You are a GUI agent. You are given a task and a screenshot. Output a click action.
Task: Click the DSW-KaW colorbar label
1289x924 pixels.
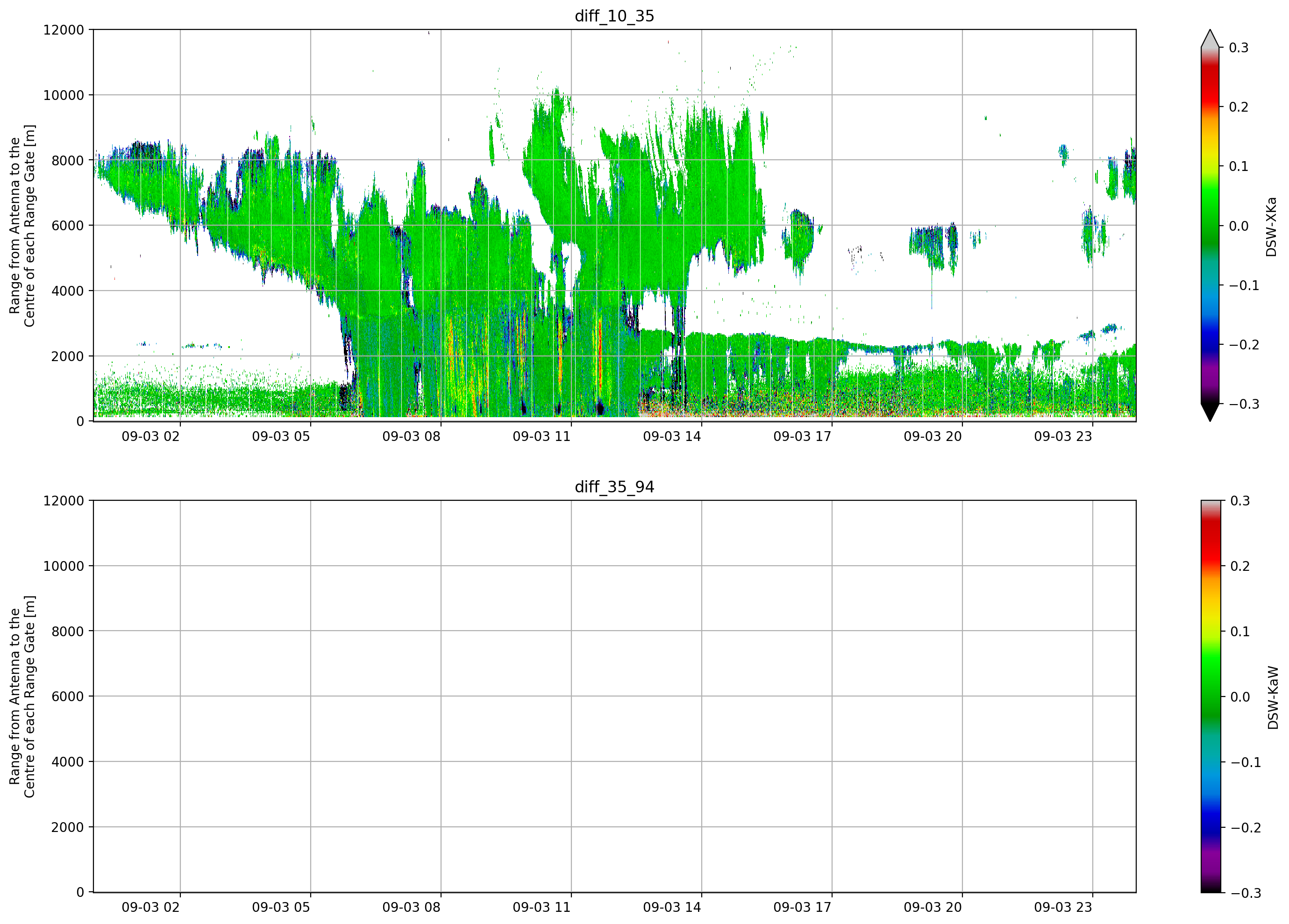(x=1273, y=698)
